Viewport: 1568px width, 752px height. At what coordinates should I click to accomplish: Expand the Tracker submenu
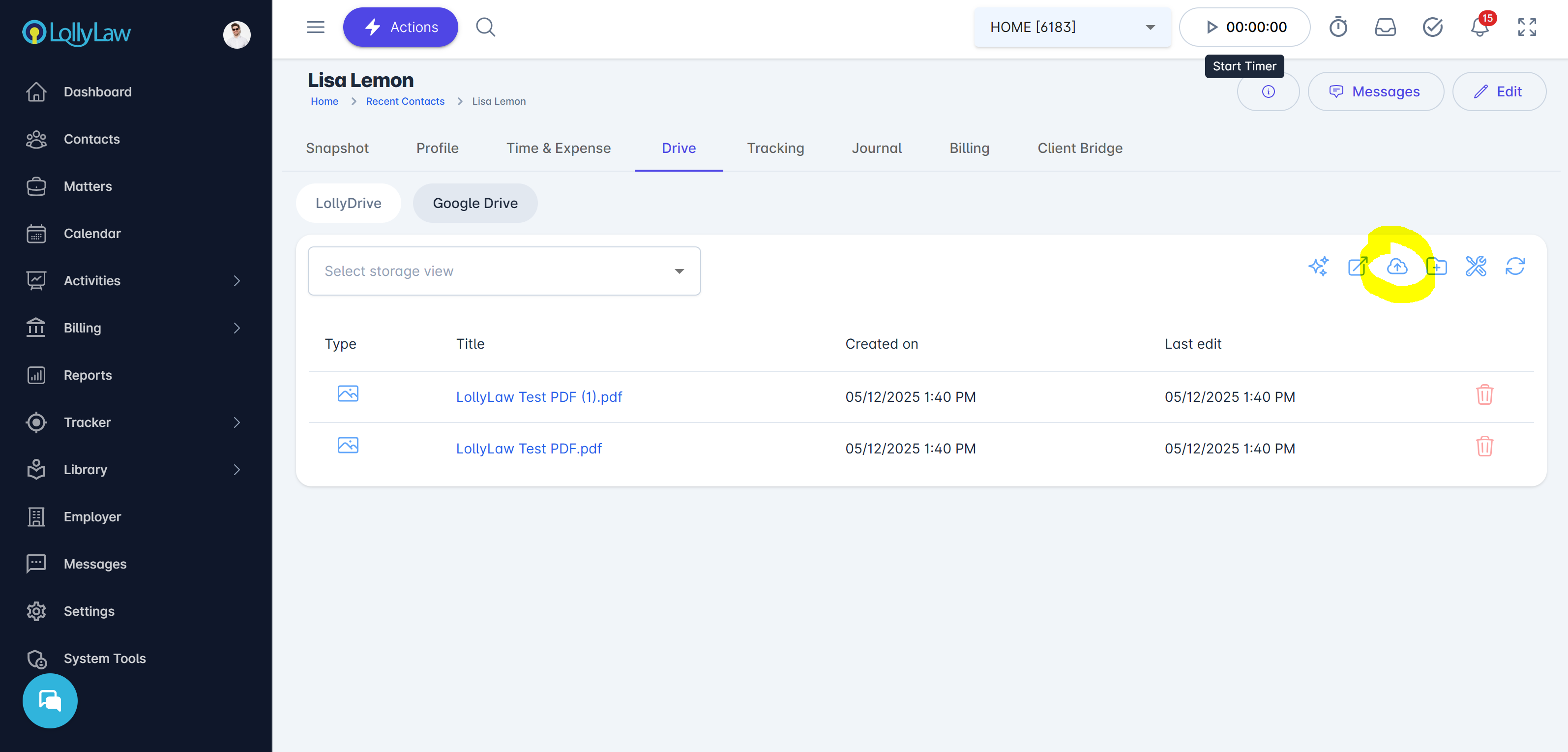237,422
